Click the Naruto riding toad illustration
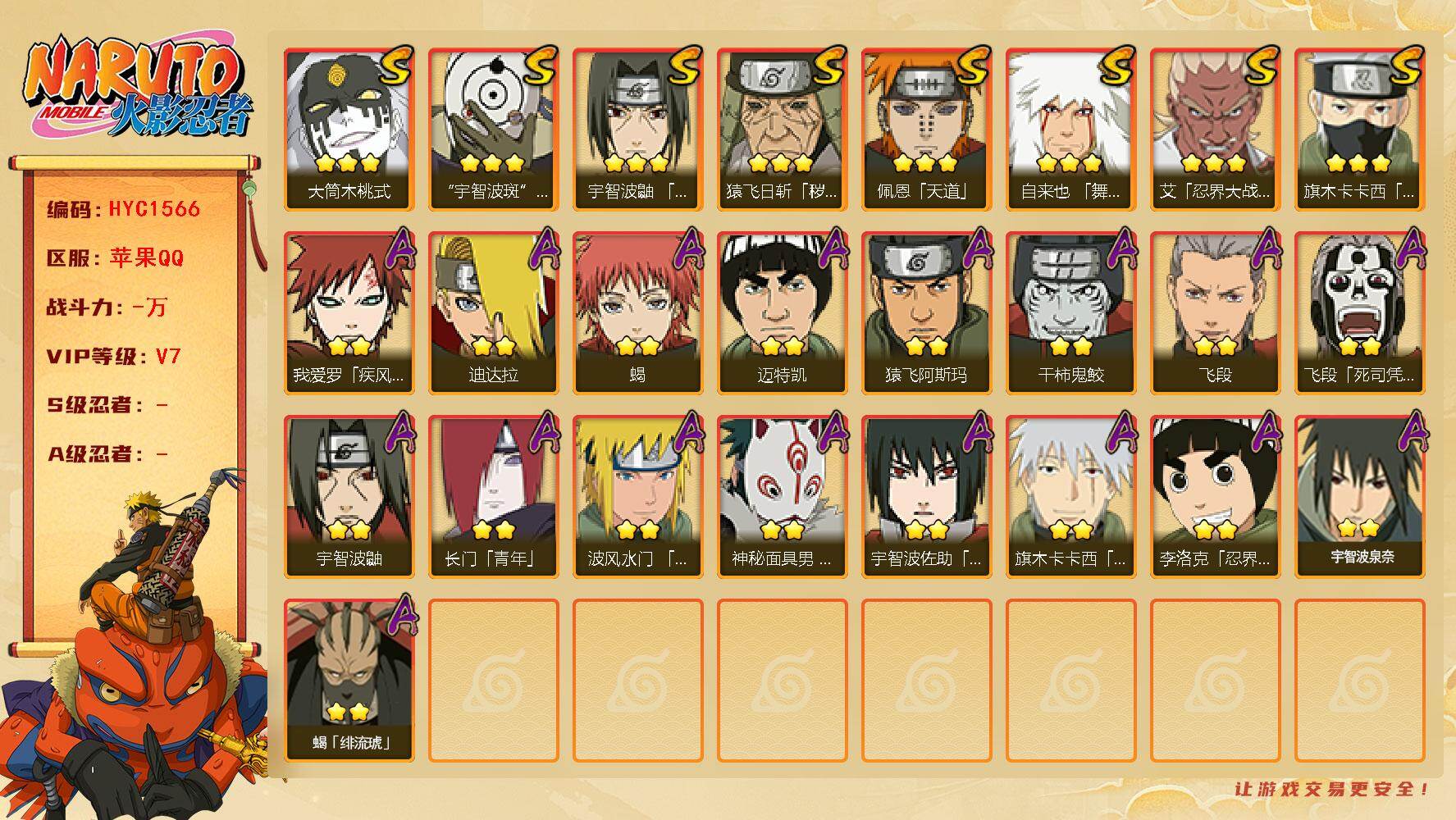 (135, 644)
